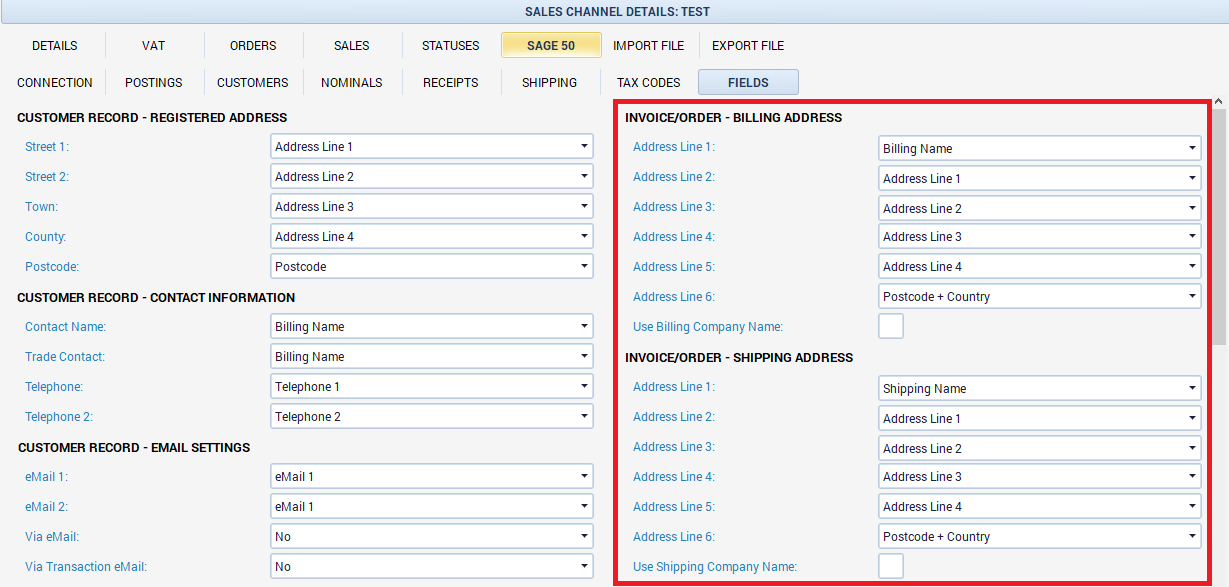
Task: Click the 'Use Billing Company Name:' label
Action: click(x=708, y=327)
